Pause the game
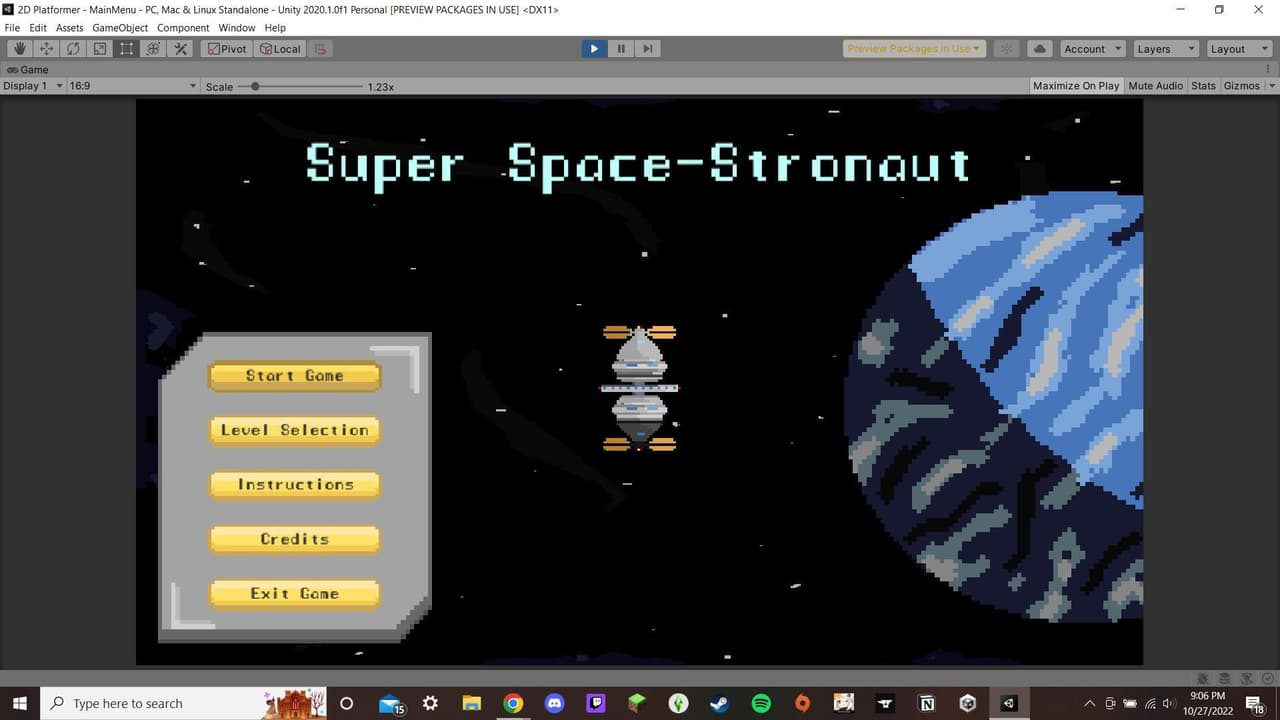The height and width of the screenshot is (720, 1280). 621,48
